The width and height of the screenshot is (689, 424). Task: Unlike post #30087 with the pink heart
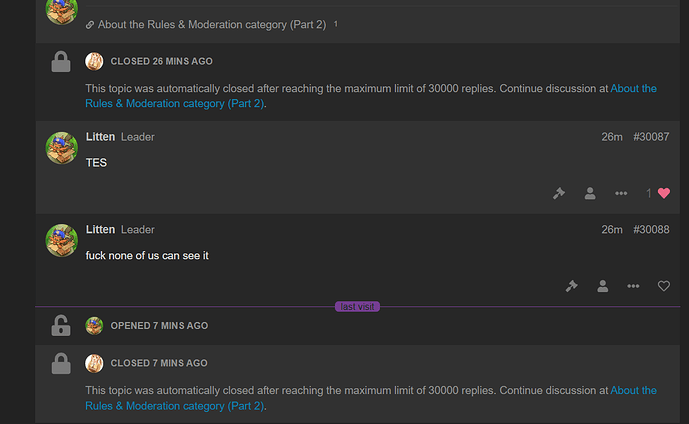(664, 193)
